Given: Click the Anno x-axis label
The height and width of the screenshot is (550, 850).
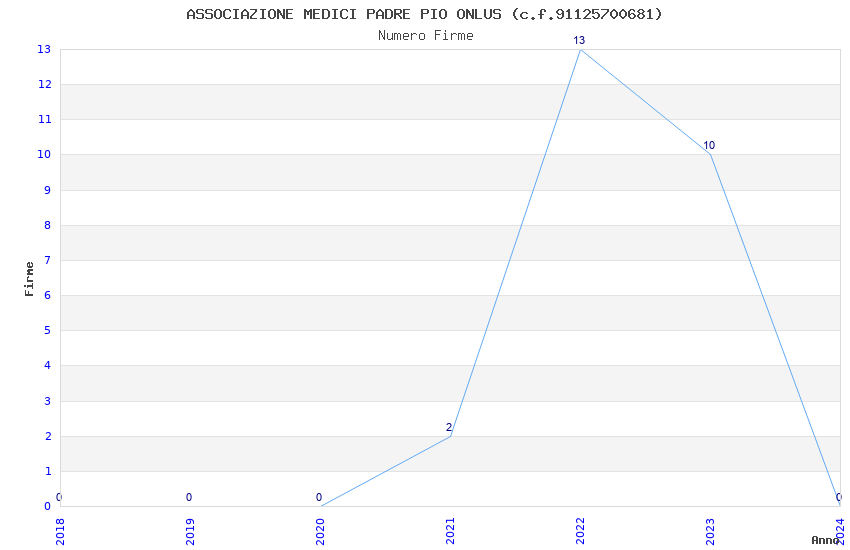Looking at the screenshot, I should point(824,540).
